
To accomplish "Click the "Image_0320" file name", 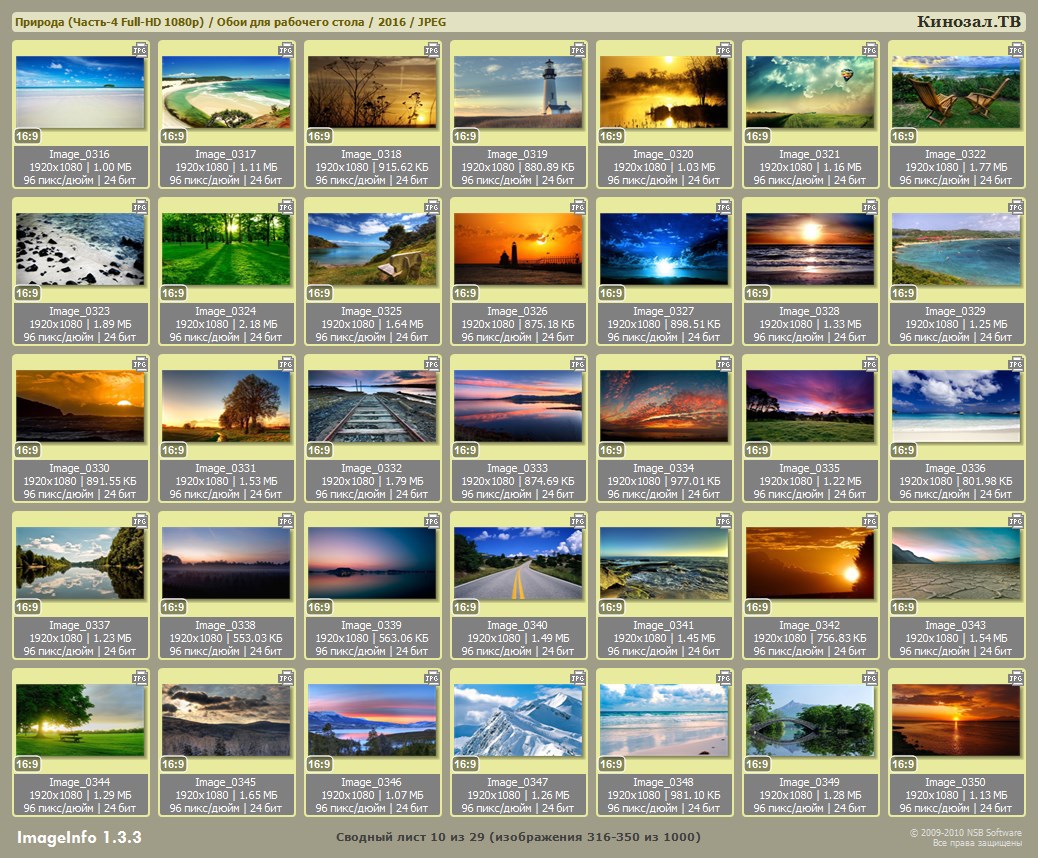I will click(x=663, y=154).
